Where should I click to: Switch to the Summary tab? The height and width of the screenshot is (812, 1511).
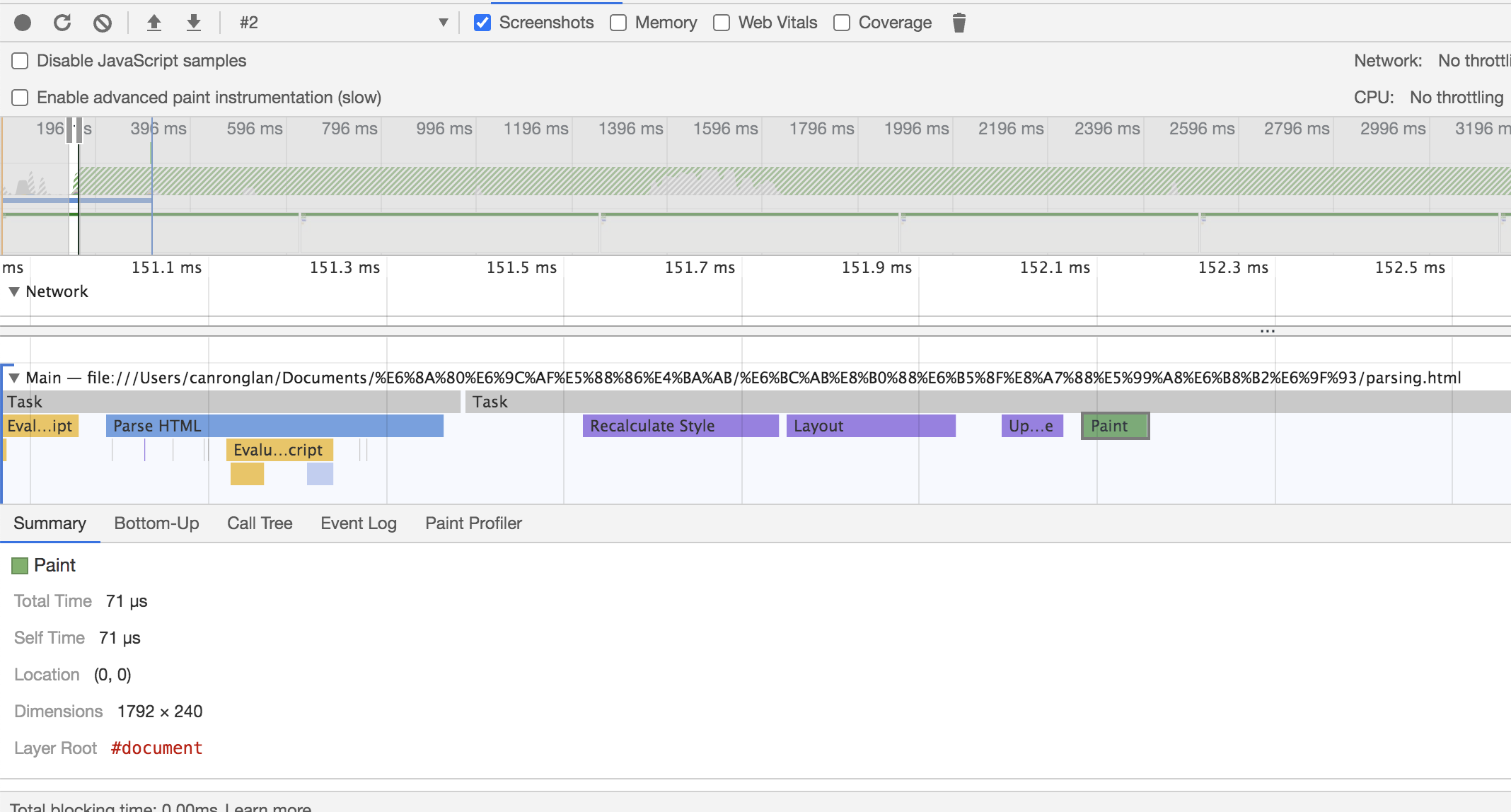(50, 523)
